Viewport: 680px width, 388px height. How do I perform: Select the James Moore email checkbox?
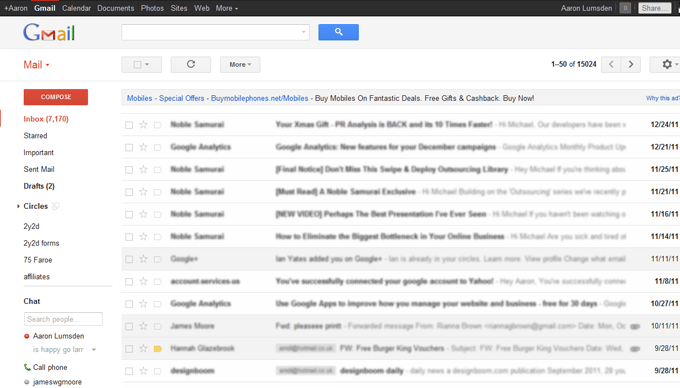tap(129, 326)
